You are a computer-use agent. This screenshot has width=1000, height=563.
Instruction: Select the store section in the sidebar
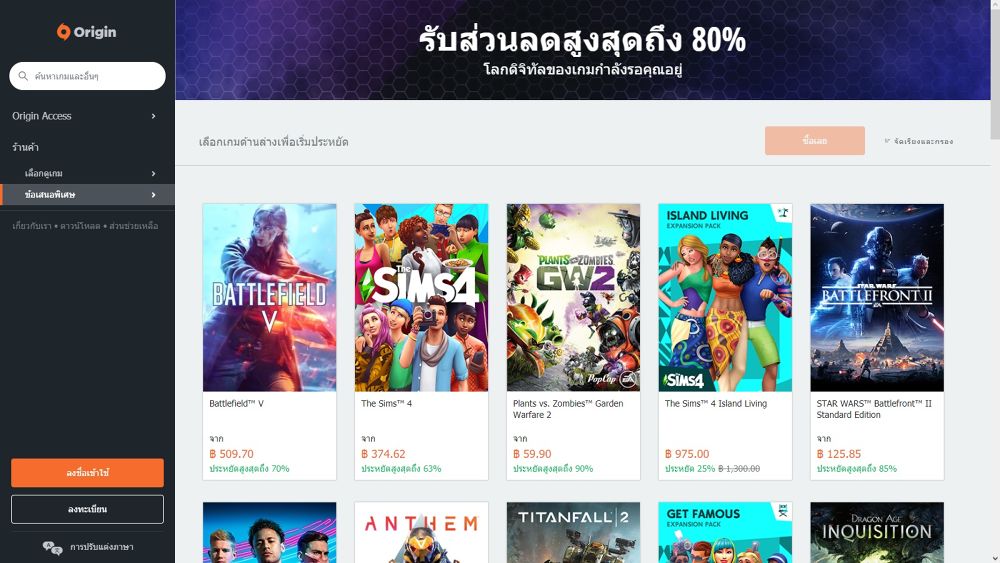pos(26,147)
